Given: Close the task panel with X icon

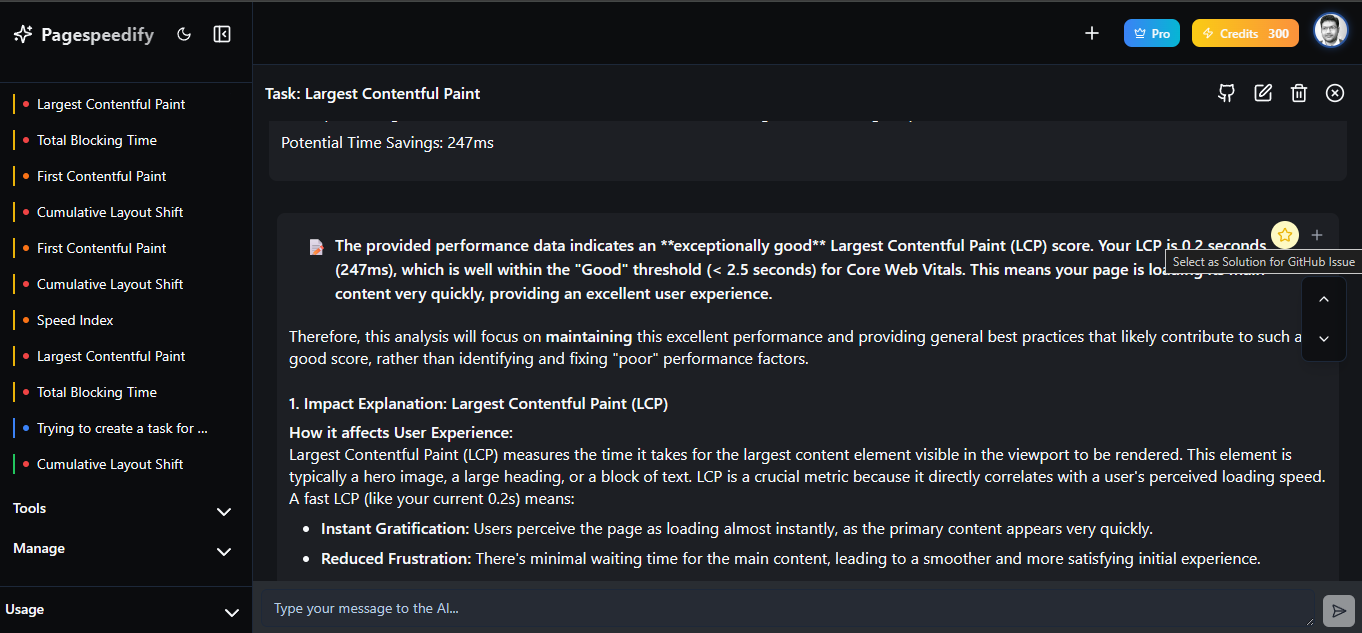Looking at the screenshot, I should [x=1335, y=93].
